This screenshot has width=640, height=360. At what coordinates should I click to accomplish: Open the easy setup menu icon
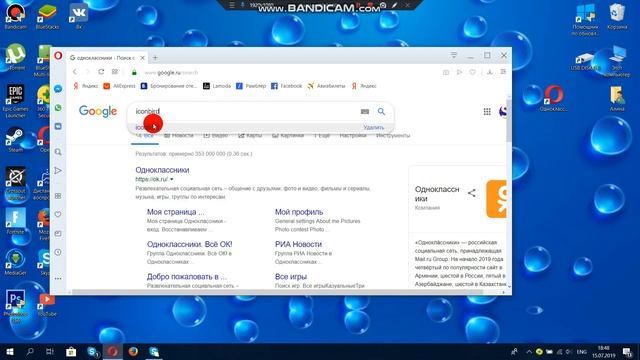pos(503,72)
